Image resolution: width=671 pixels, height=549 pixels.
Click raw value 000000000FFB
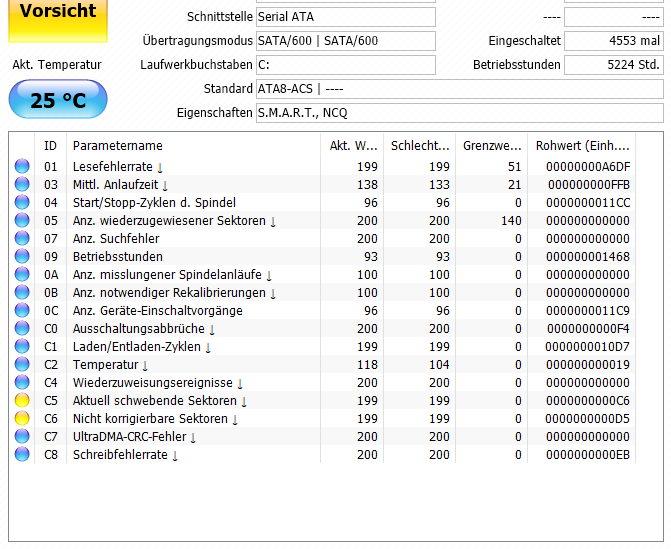coord(589,184)
